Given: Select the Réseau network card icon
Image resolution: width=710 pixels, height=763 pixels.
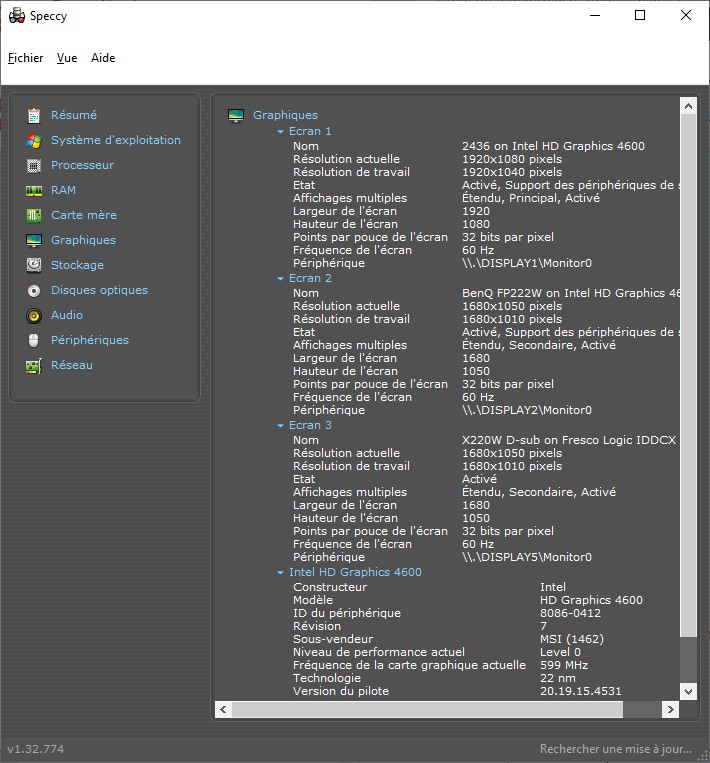Looking at the screenshot, I should pyautogui.click(x=34, y=366).
